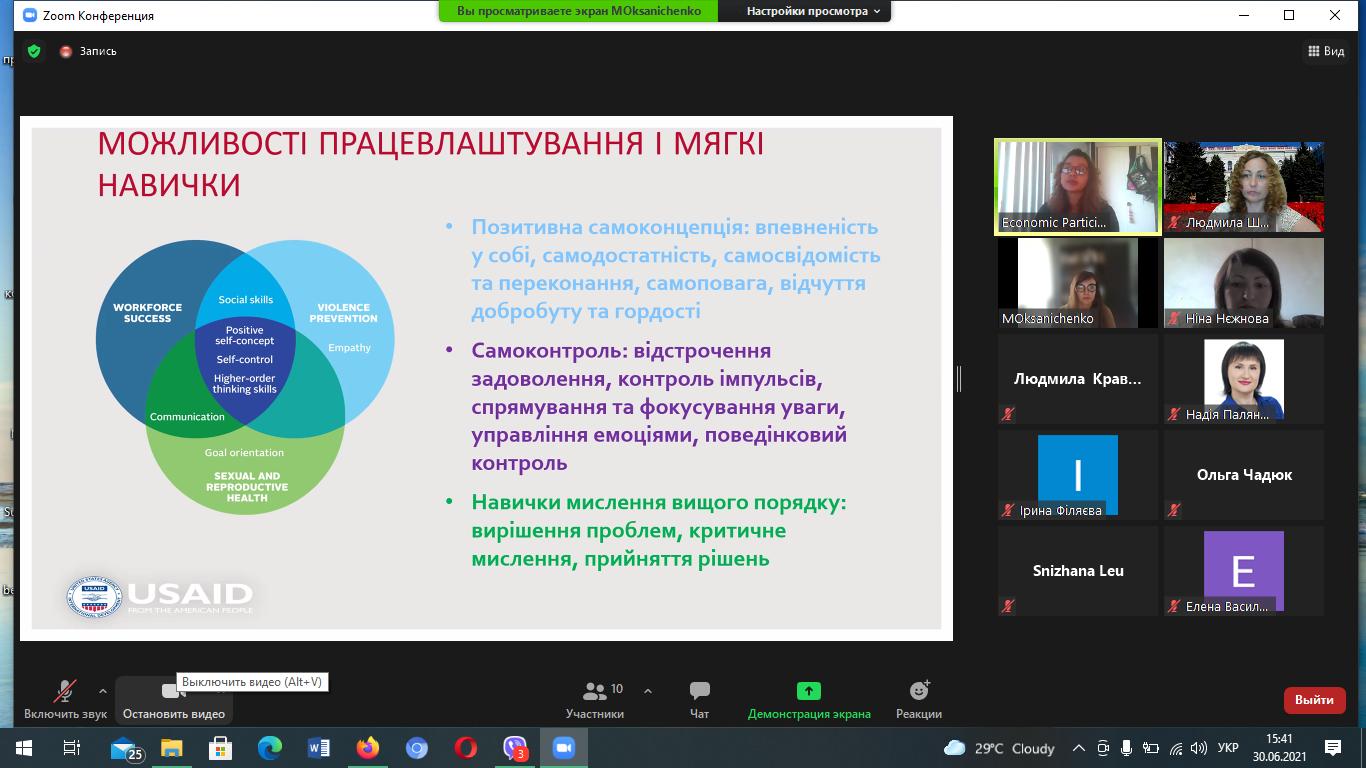Click the Ukrainian keyboard layout УКР indicator
The image size is (1366, 768).
click(1227, 750)
